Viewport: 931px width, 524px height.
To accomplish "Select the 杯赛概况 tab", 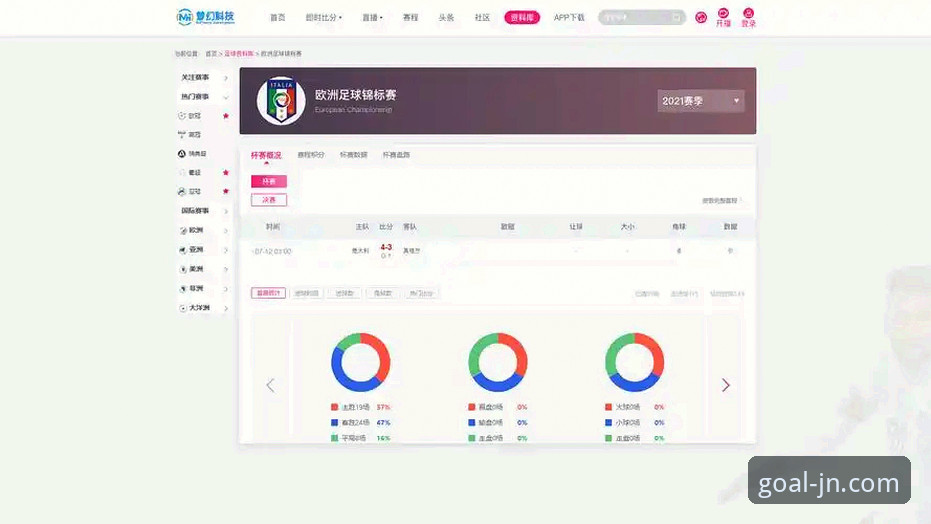I will [265, 155].
